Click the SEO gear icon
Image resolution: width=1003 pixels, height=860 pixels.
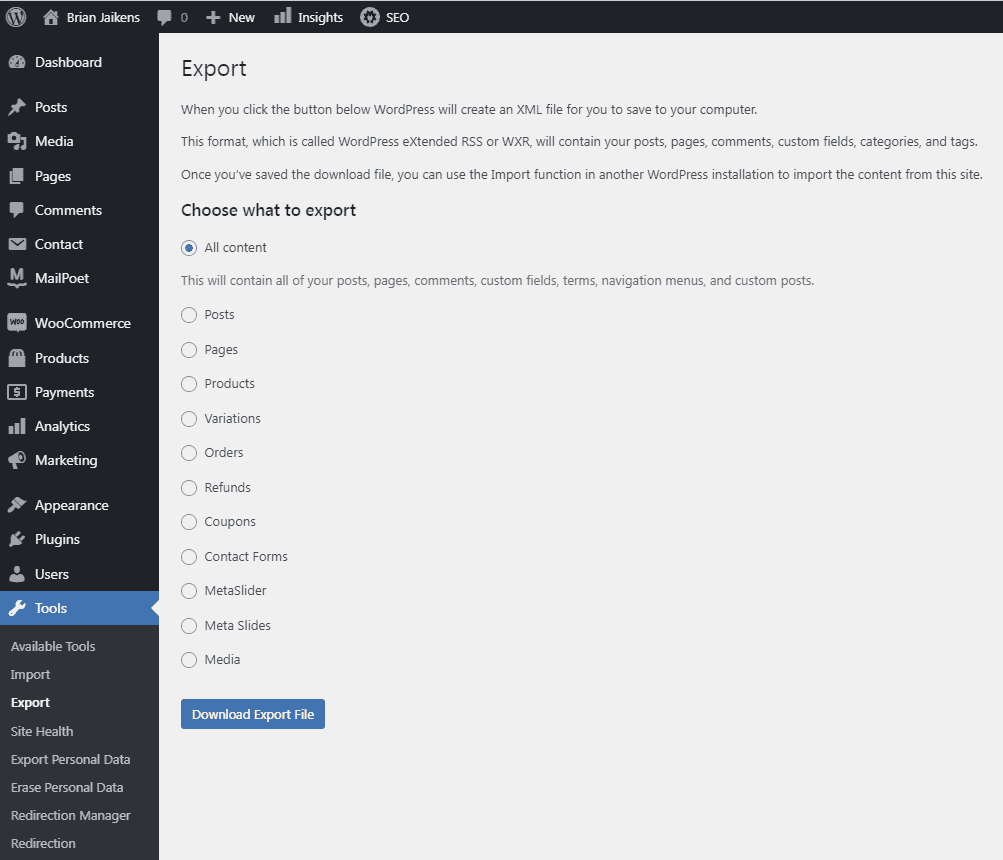coord(370,17)
